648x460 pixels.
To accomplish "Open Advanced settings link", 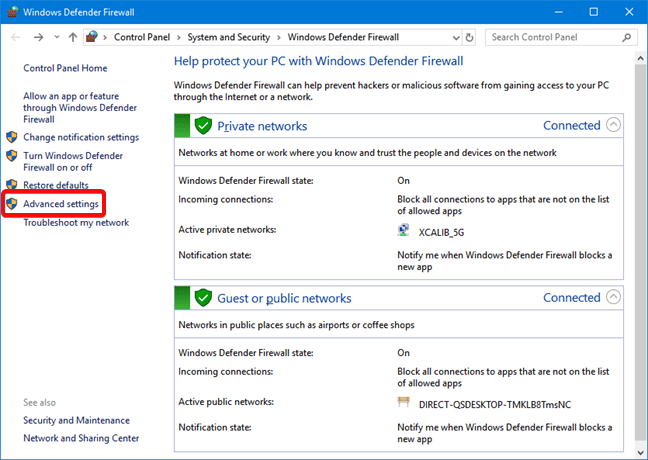I will (x=61, y=204).
